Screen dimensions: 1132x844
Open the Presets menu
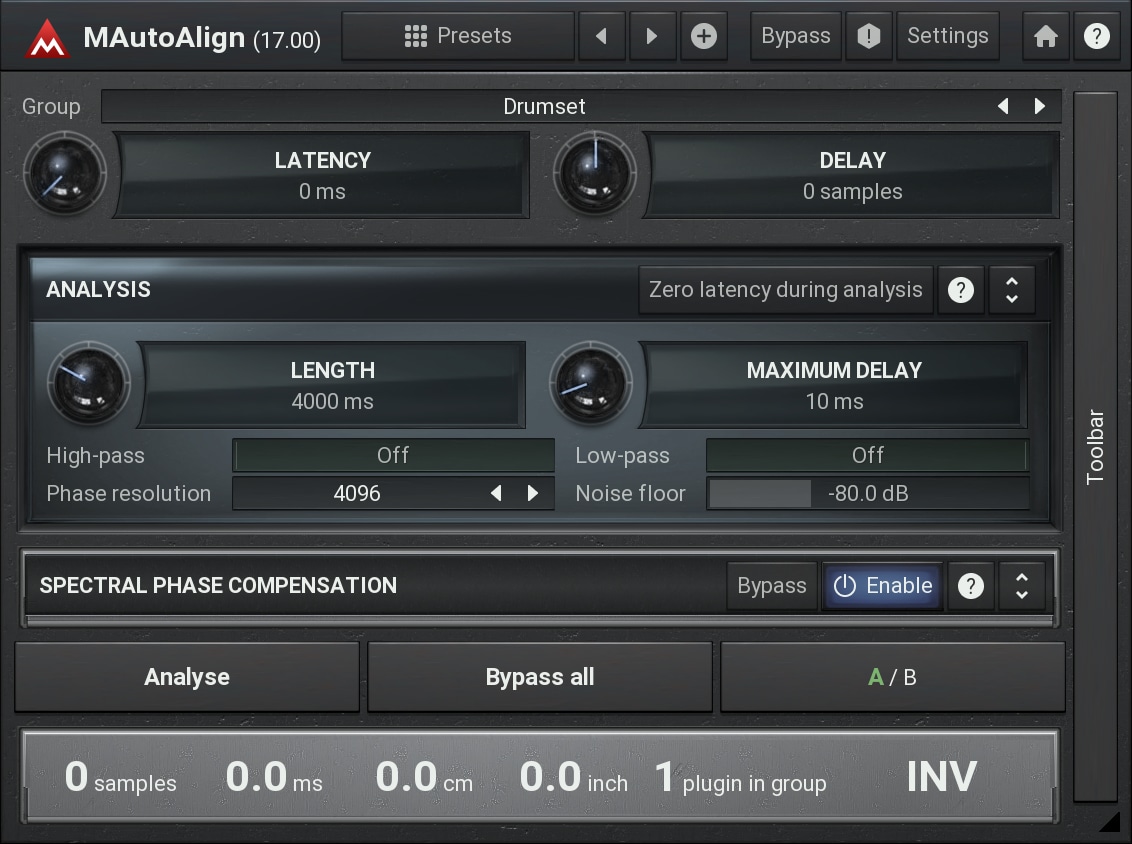(x=458, y=36)
